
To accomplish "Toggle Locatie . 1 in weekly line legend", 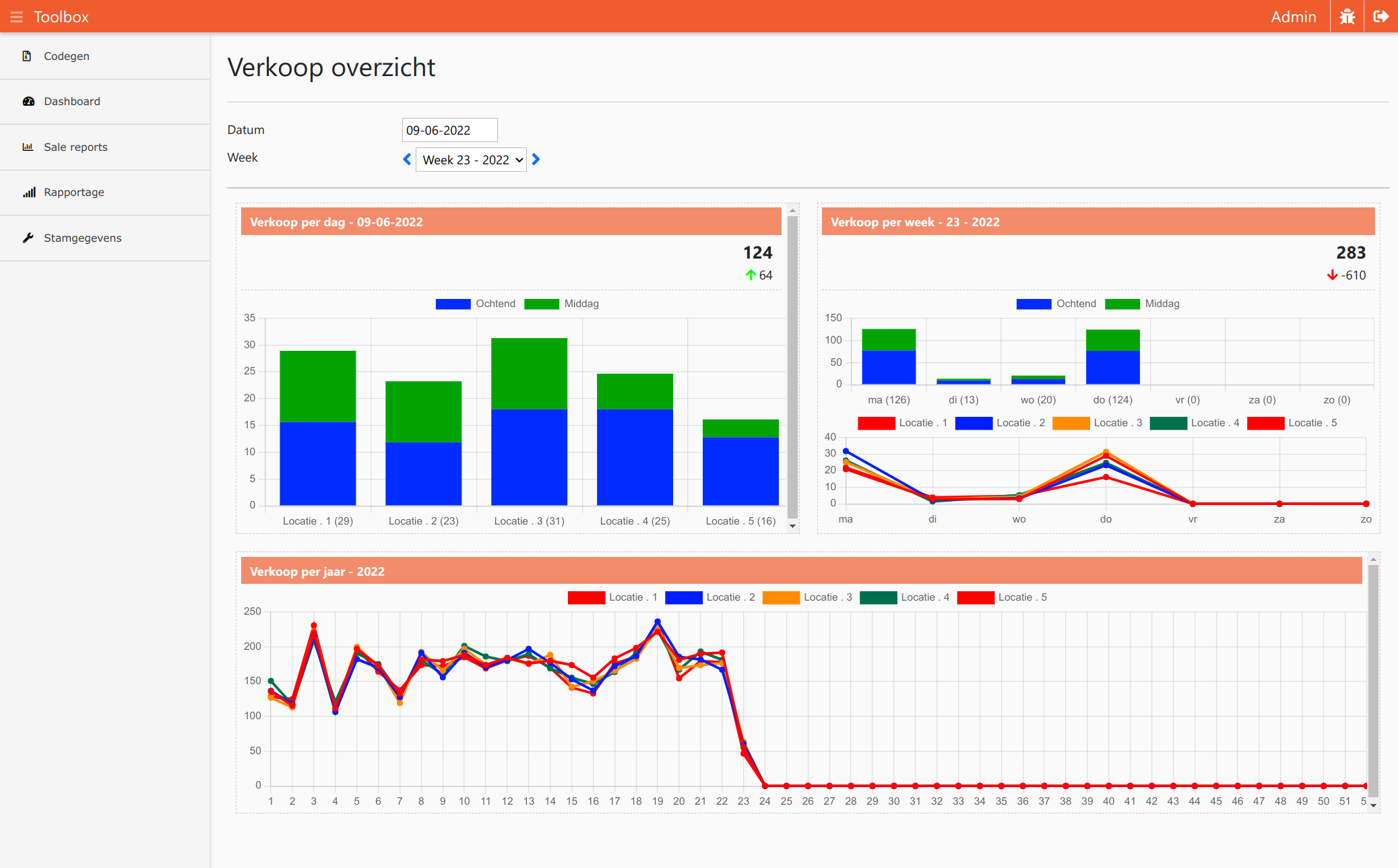I will [903, 423].
